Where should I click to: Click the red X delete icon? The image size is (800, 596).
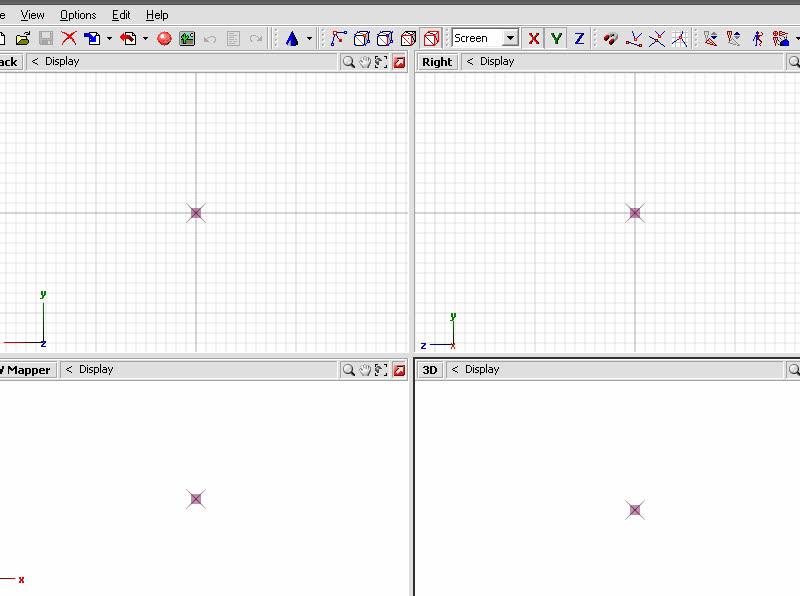pyautogui.click(x=68, y=38)
